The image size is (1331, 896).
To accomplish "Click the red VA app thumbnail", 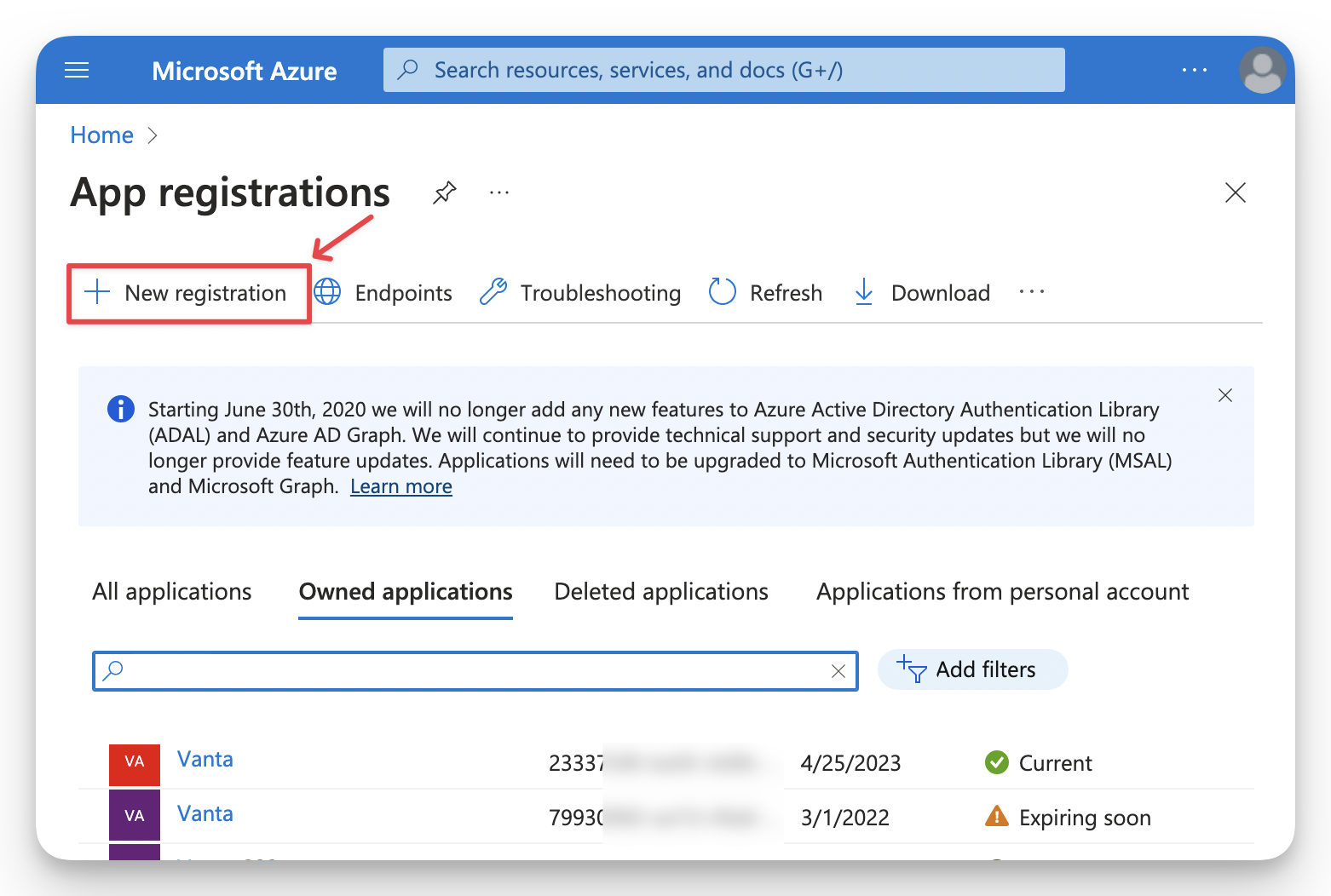I will 135,763.
